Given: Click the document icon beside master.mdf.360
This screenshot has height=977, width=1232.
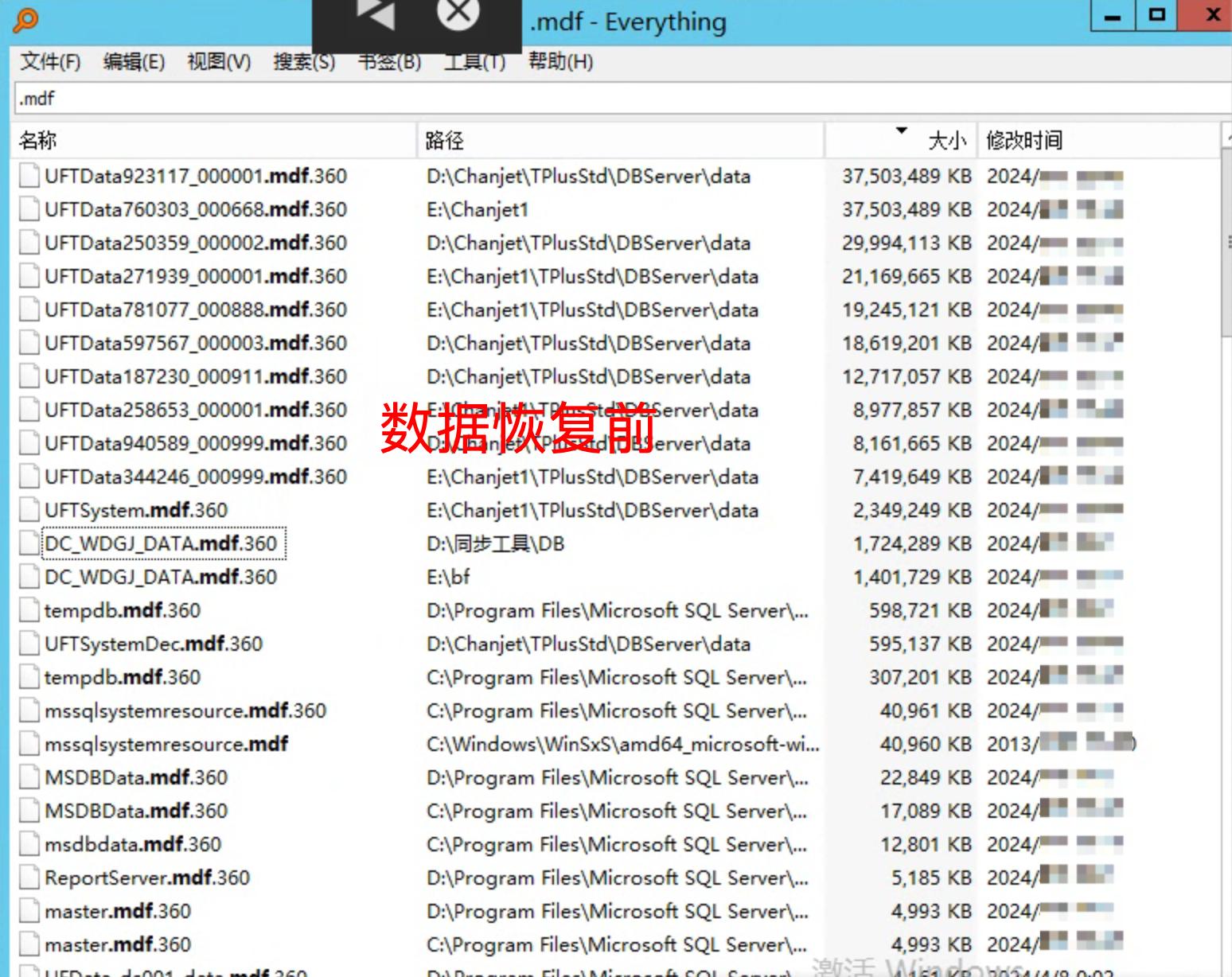Looking at the screenshot, I should point(28,911).
